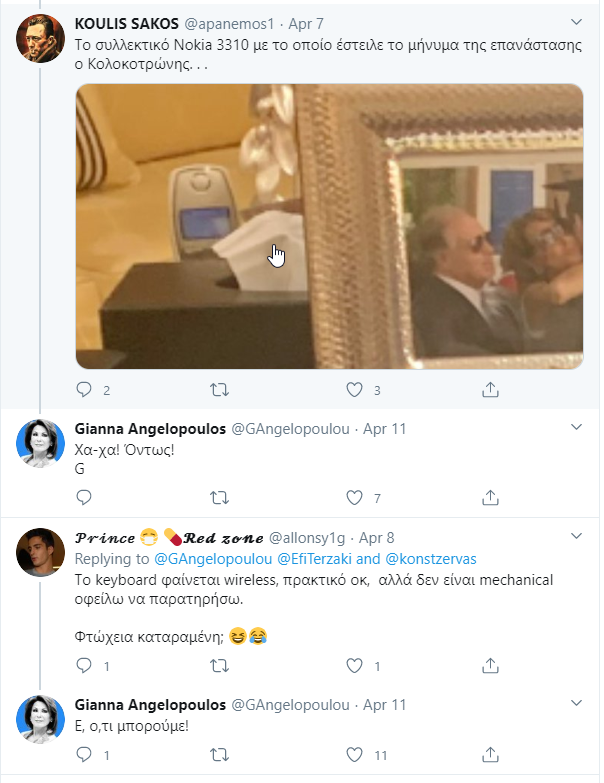This screenshot has width=604, height=783.
Task: Retweet Gianna's "Χα-χα! Όντως!" tweet
Action: pos(219,497)
